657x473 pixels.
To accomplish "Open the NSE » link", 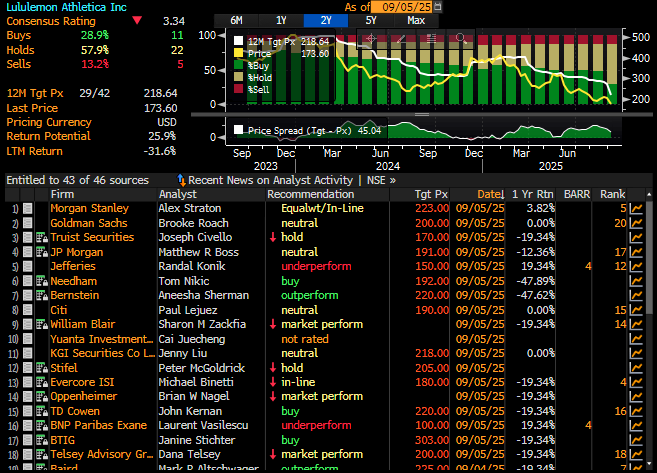I will point(381,180).
